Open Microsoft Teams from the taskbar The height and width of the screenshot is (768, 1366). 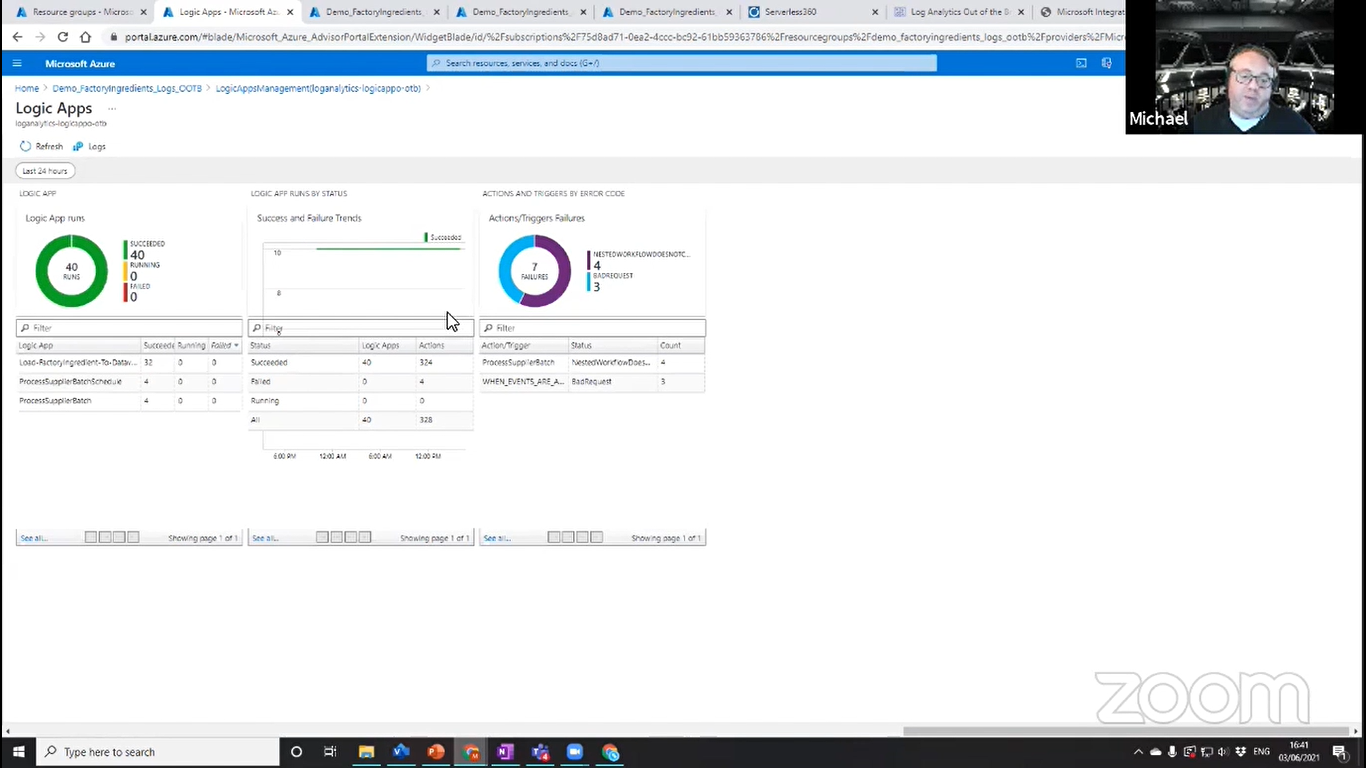pos(540,752)
